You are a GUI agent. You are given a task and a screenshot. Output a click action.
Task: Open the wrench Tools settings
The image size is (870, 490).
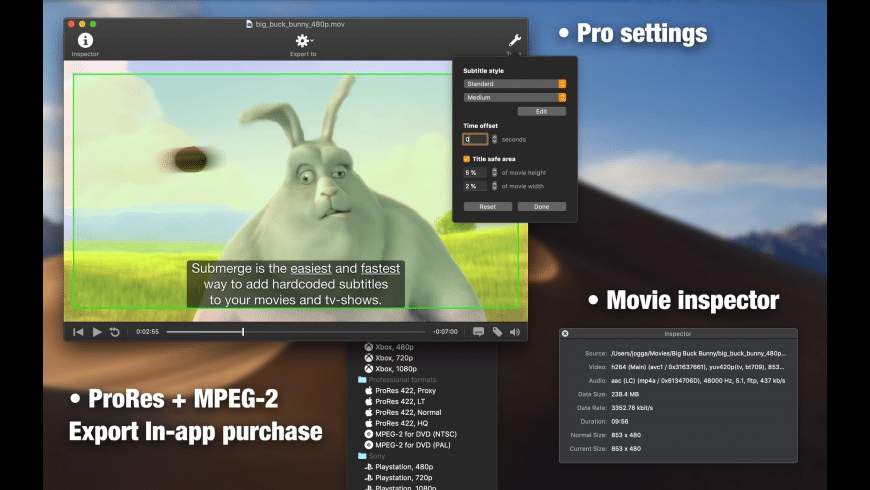tap(514, 41)
